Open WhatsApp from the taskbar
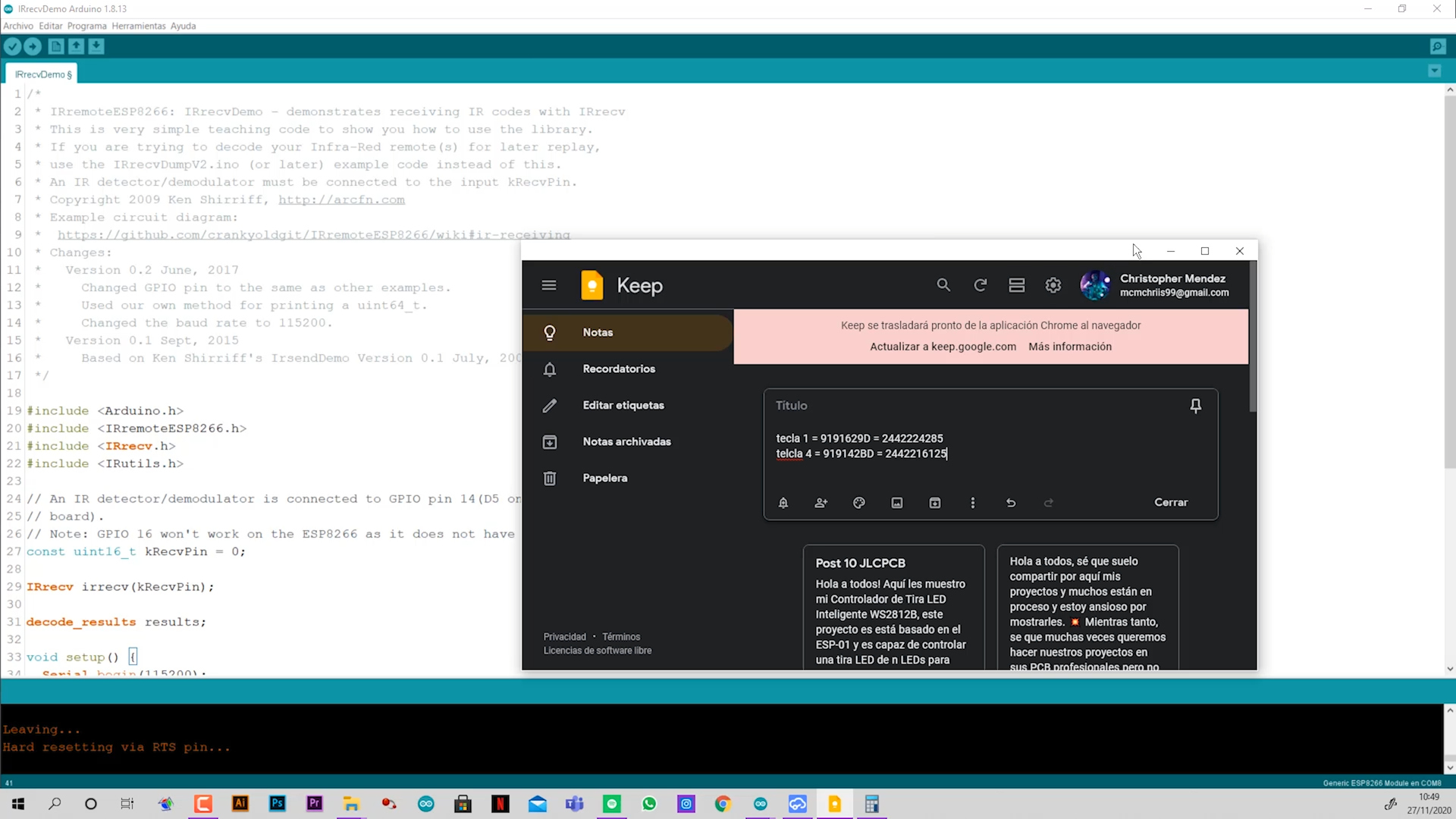 point(649,804)
